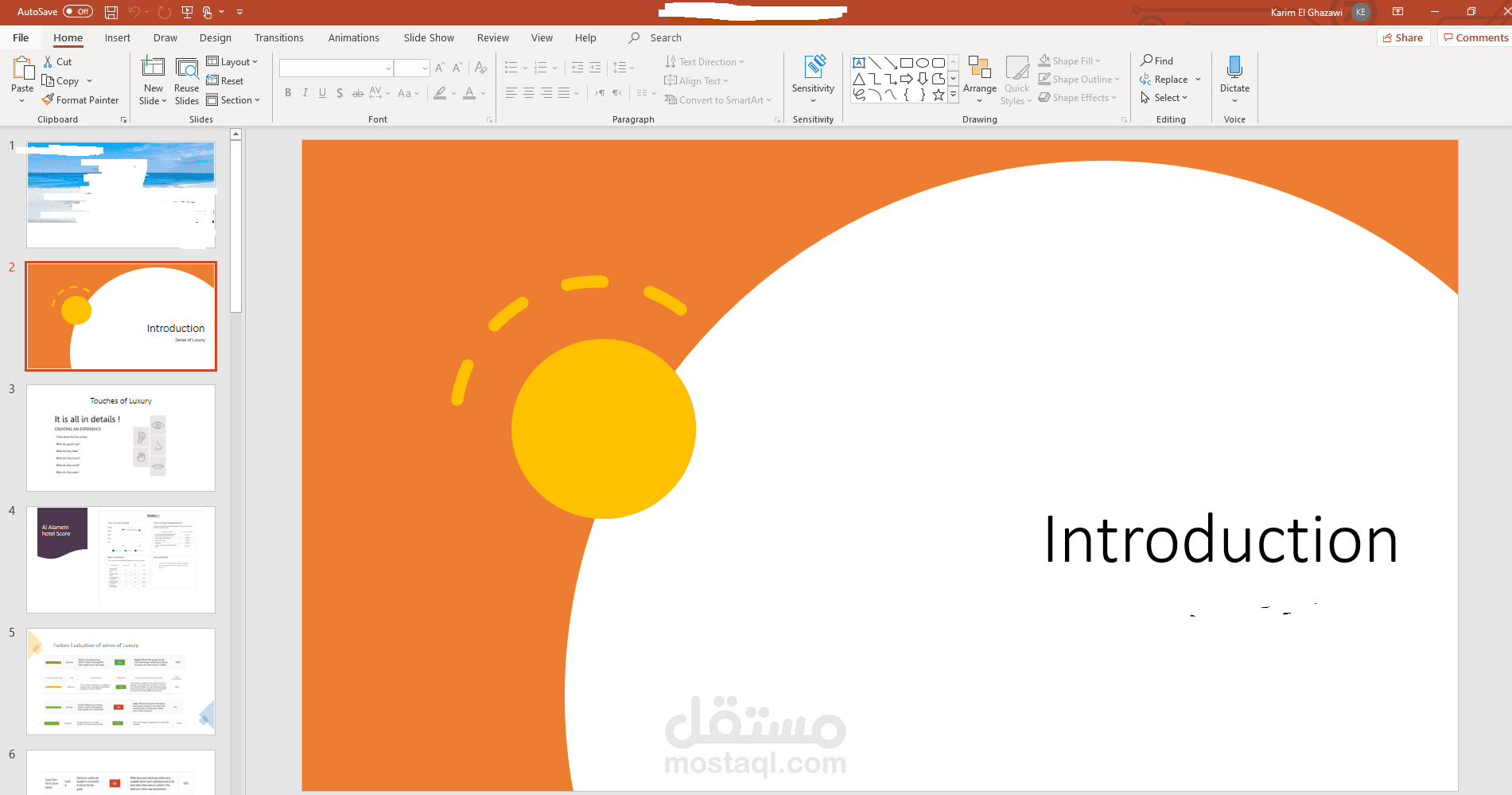Apply bullets to the paragraph
The width and height of the screenshot is (1512, 795).
click(x=511, y=68)
